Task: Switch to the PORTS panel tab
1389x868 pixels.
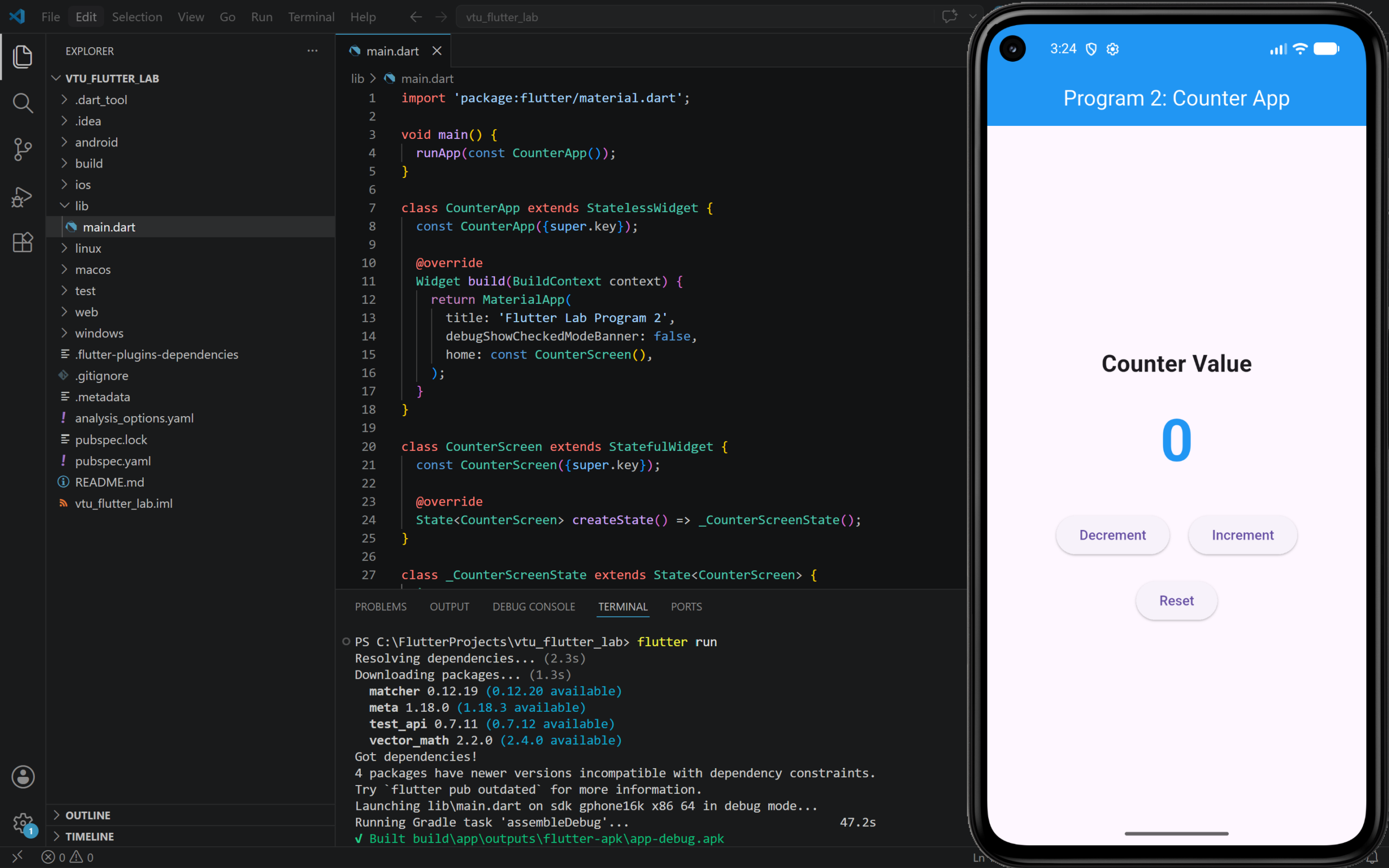Action: 686,607
